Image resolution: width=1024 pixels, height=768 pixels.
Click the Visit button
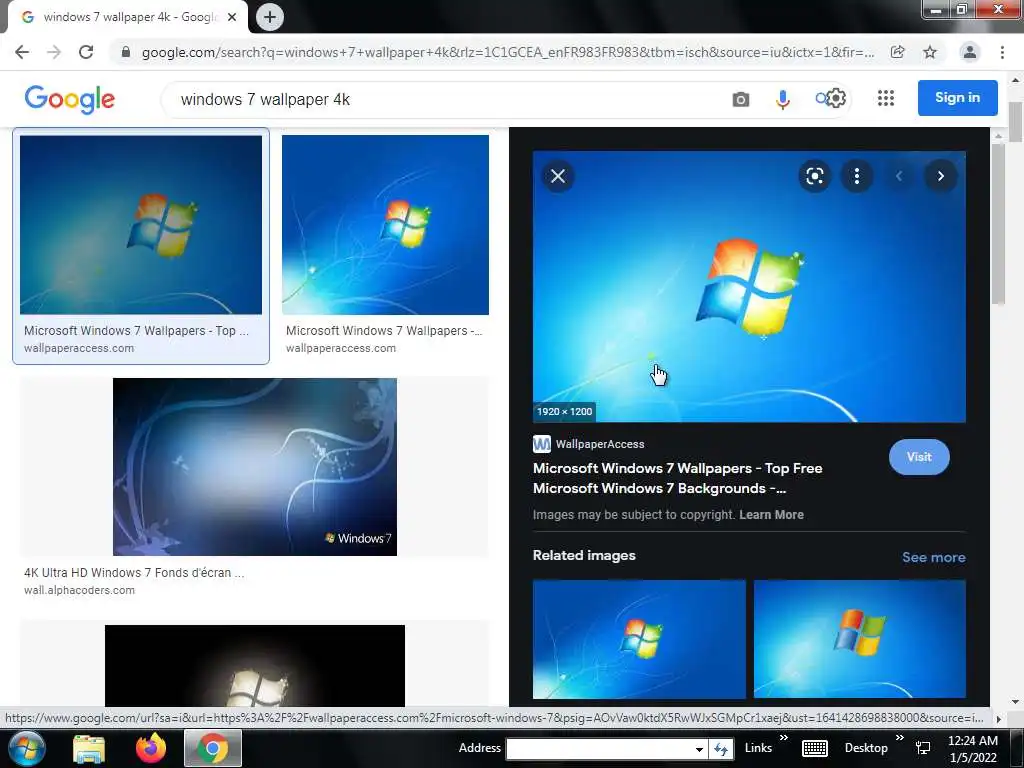(x=919, y=457)
